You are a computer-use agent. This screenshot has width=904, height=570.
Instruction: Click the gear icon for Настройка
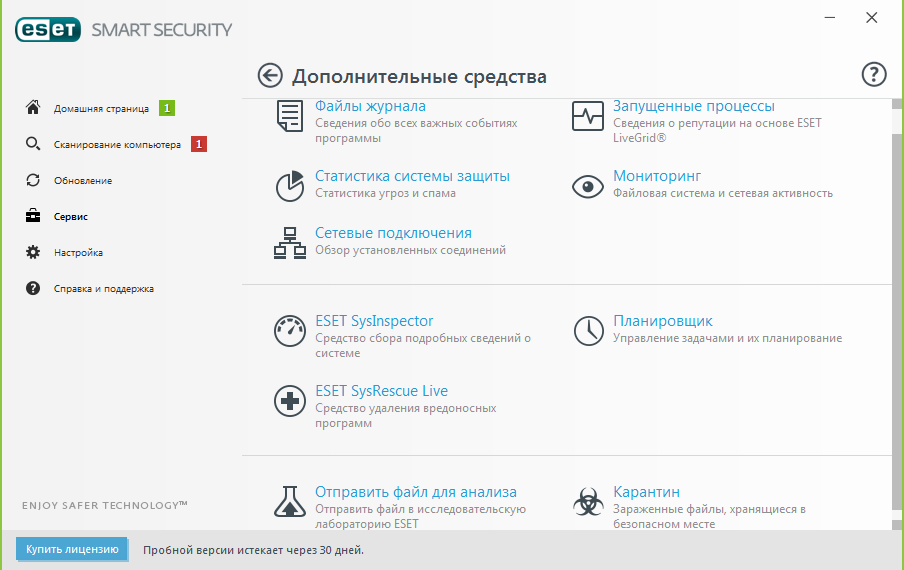tap(33, 252)
